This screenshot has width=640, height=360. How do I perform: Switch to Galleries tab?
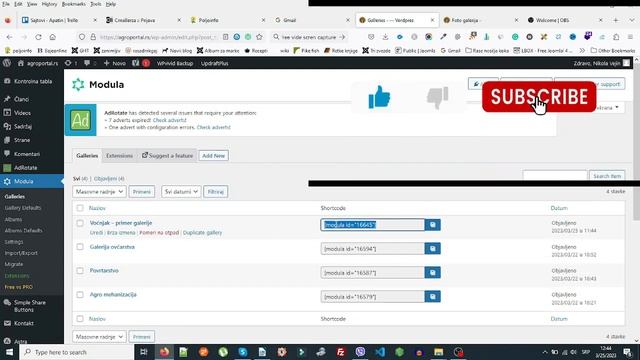[87, 156]
